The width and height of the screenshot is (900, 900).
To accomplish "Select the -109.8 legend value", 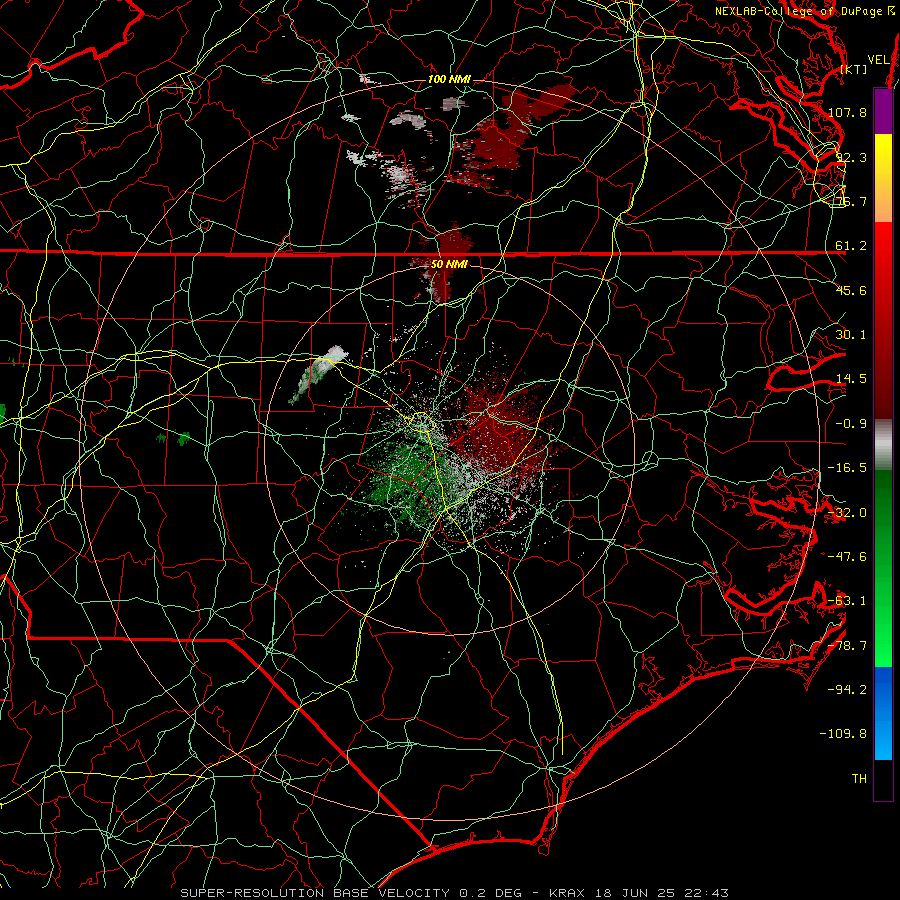I will pyautogui.click(x=844, y=734).
